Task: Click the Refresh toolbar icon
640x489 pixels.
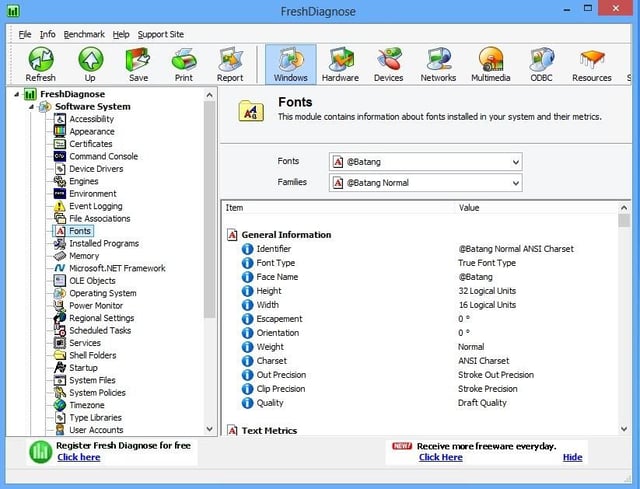Action: (x=40, y=64)
